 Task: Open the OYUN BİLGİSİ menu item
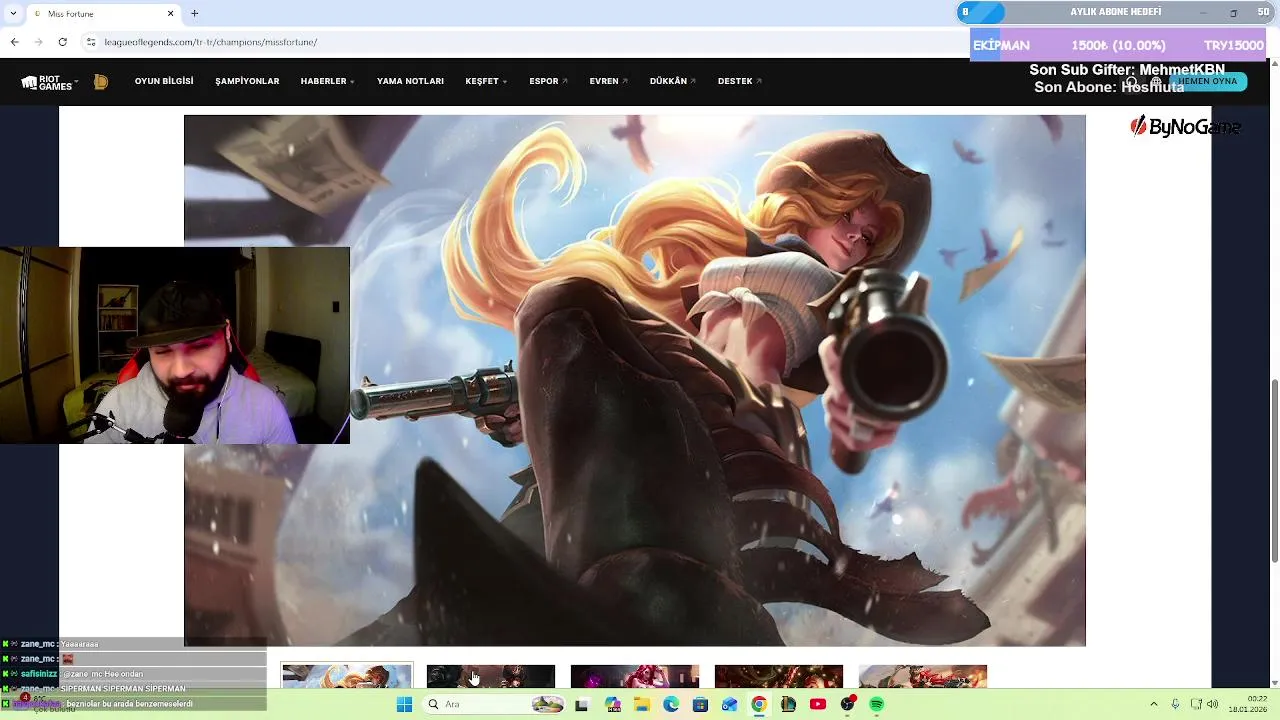click(164, 81)
